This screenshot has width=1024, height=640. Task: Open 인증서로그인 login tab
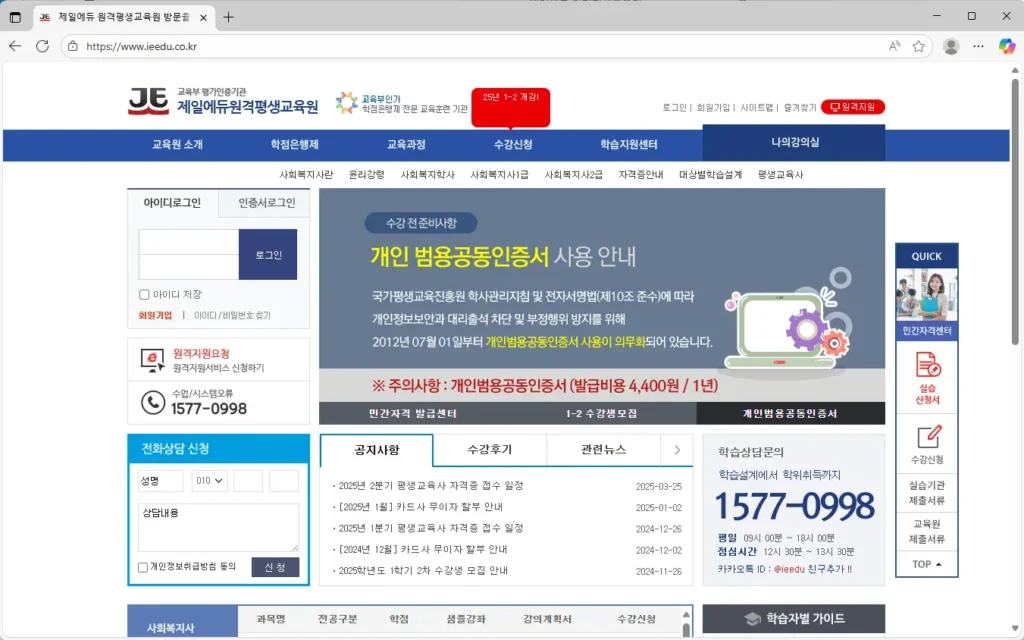(x=265, y=201)
